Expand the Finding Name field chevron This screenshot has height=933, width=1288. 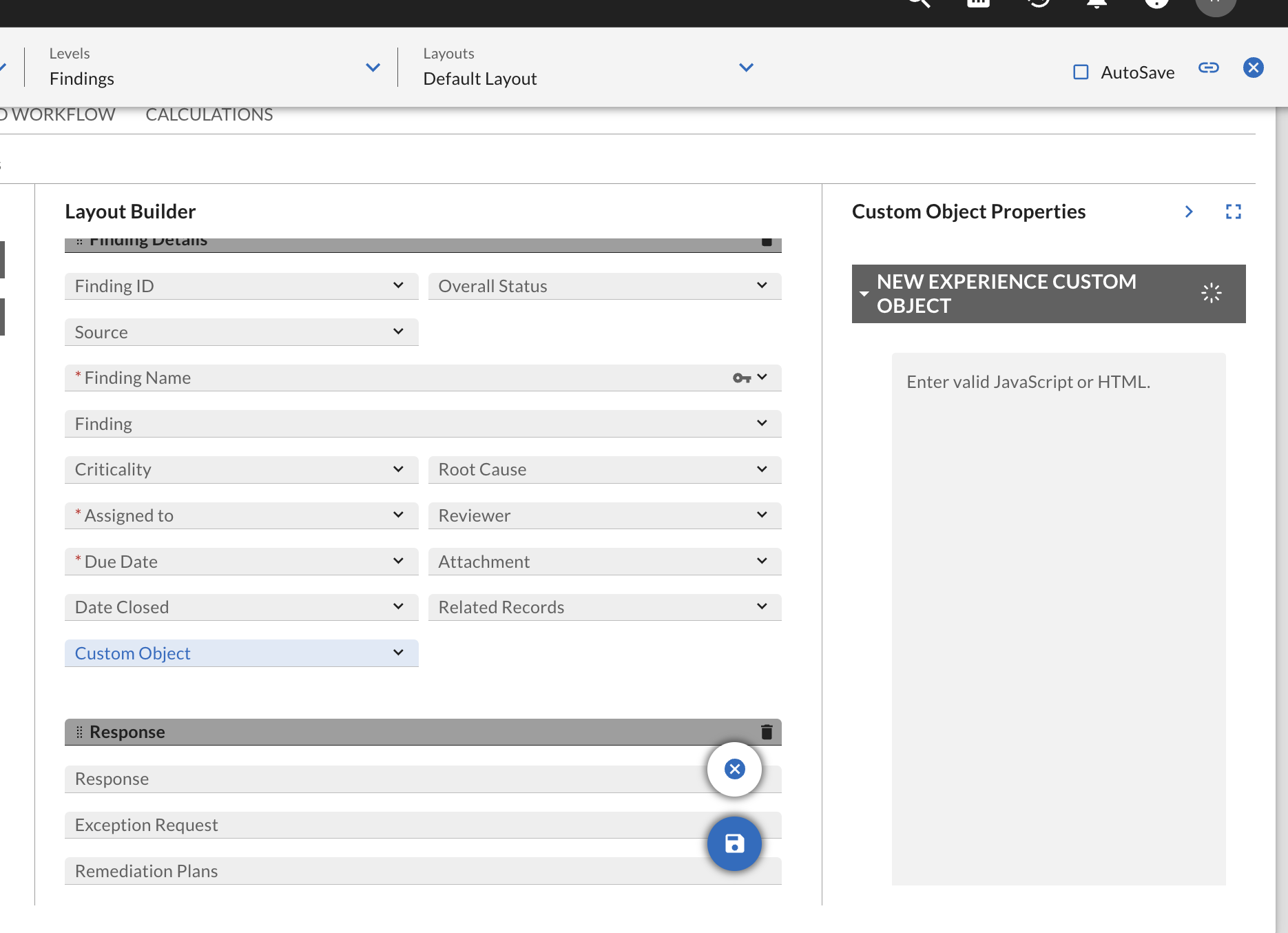coord(762,377)
